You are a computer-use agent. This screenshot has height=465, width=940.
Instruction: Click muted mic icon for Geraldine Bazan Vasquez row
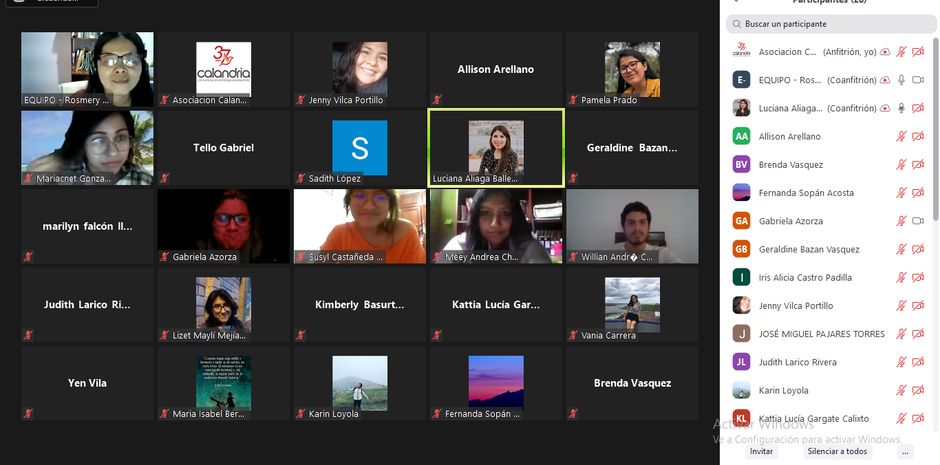pos(901,249)
